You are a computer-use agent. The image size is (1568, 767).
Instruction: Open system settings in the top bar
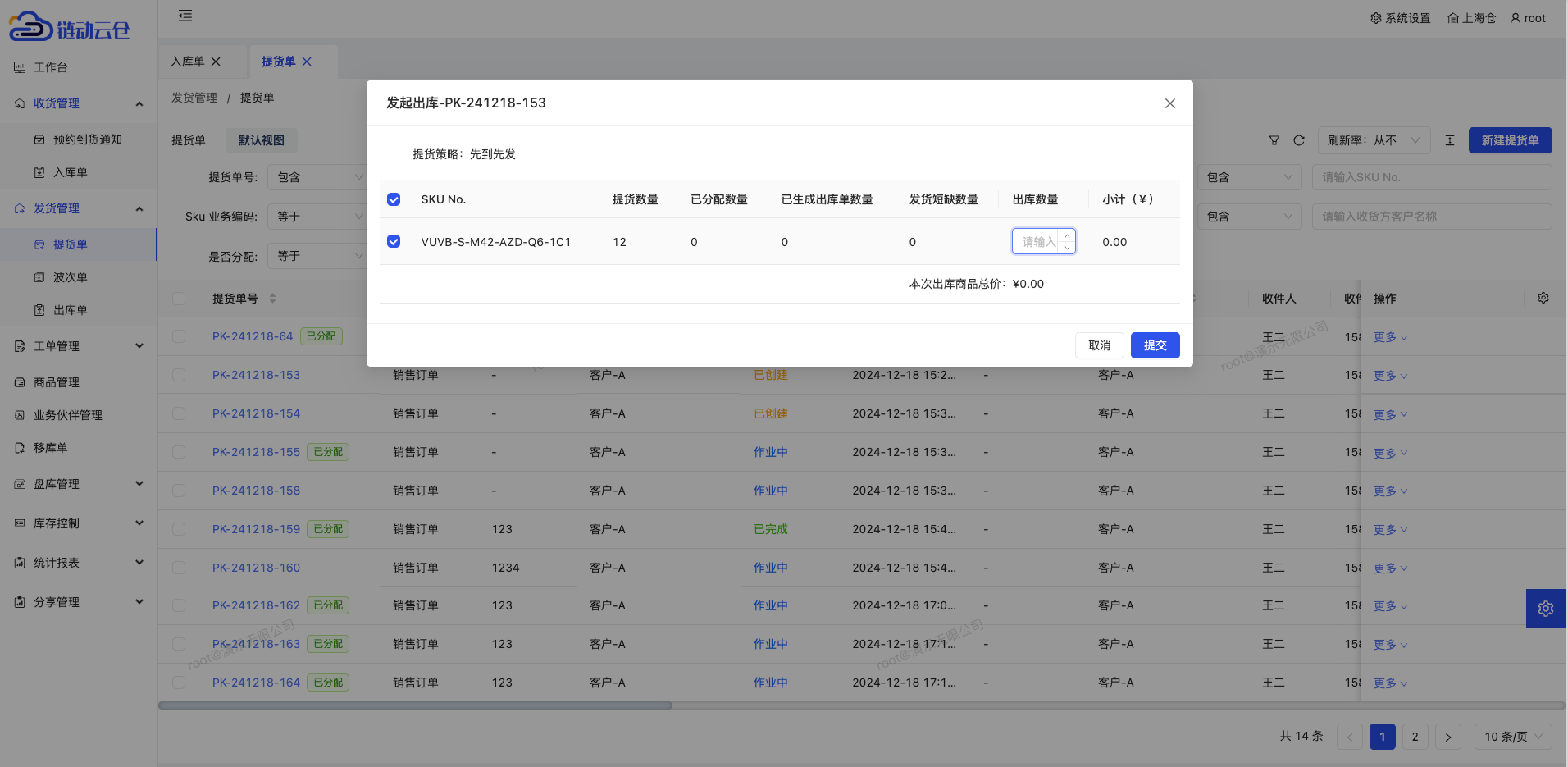click(1400, 18)
